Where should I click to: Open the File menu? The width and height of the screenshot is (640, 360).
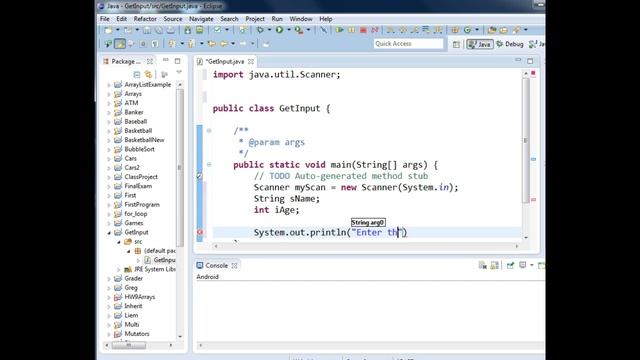pos(104,19)
